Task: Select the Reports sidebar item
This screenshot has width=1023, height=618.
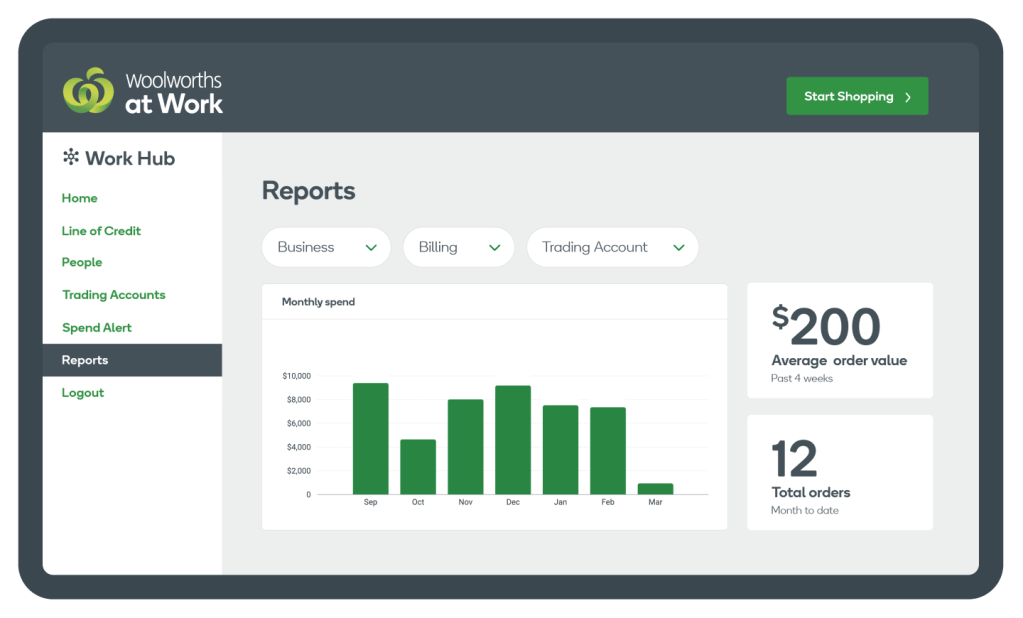Action: point(132,360)
